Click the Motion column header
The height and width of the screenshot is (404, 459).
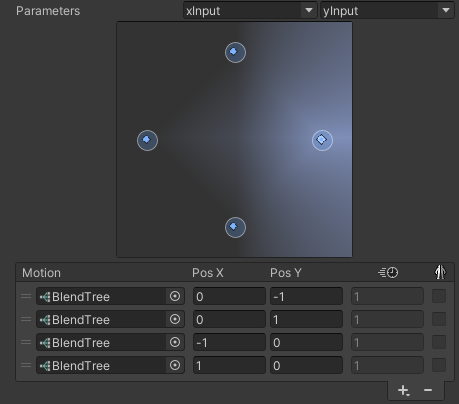point(41,273)
